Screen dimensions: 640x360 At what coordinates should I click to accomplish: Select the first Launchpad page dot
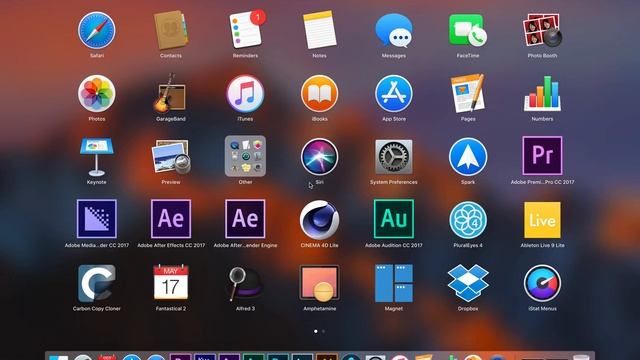point(316,331)
